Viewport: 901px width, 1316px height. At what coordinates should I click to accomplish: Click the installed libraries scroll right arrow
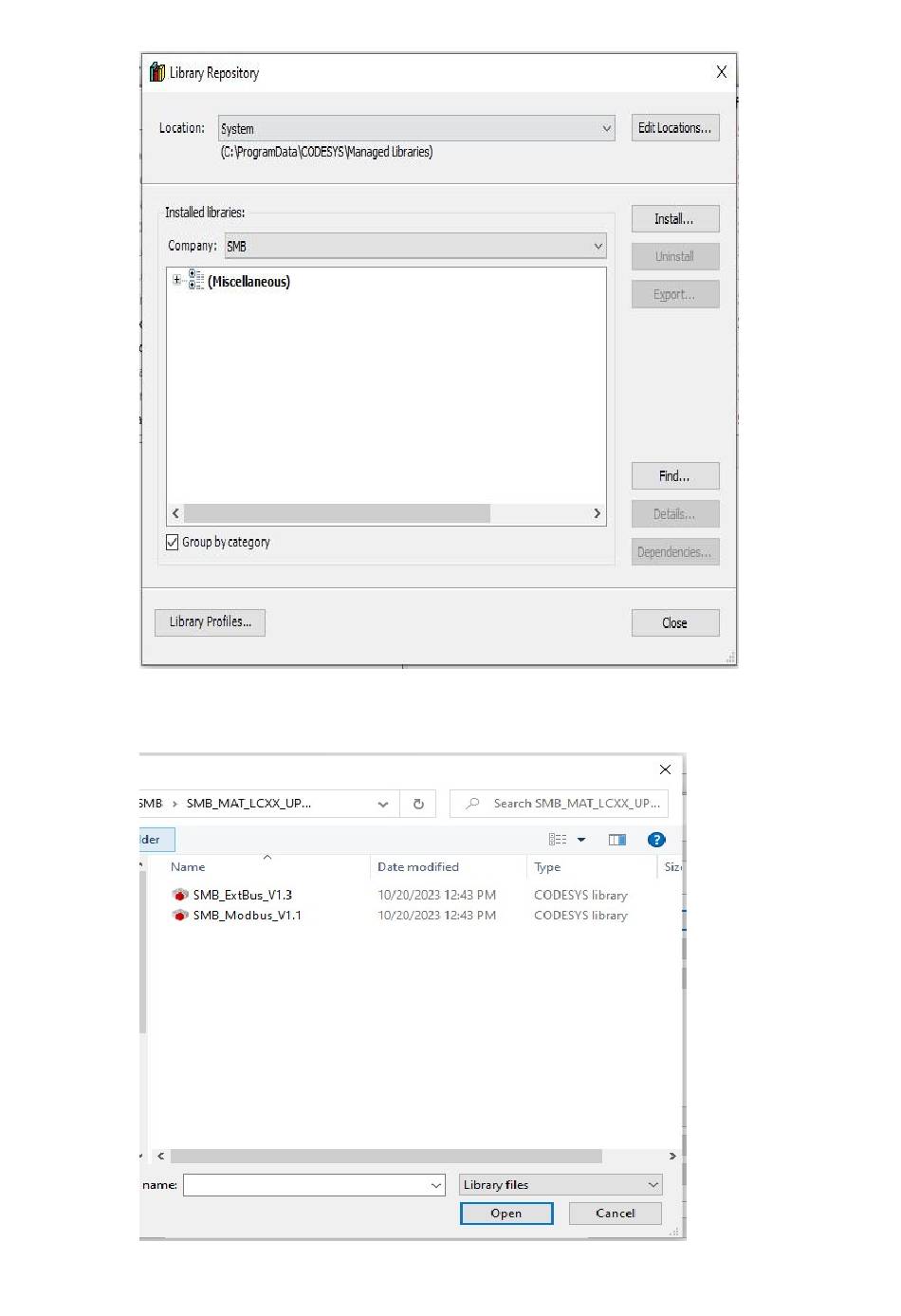(x=597, y=513)
